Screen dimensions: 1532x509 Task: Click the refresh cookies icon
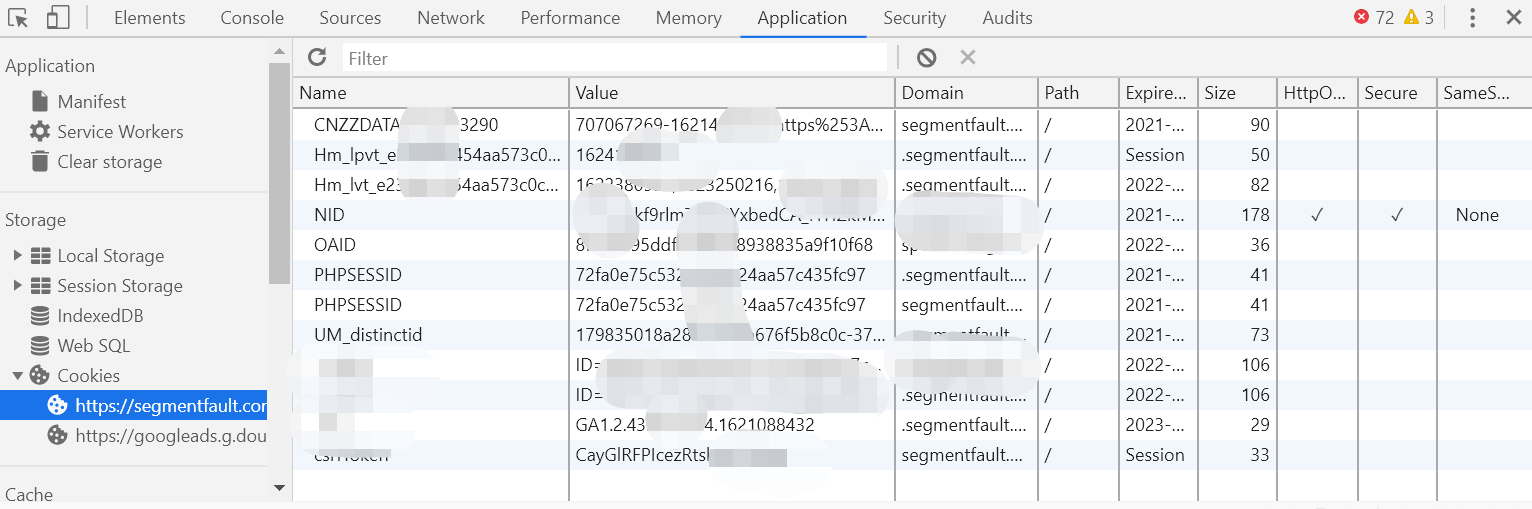[x=317, y=57]
